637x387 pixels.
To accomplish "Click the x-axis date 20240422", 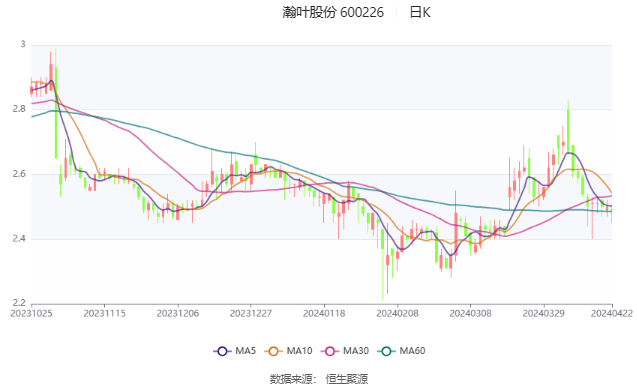I will point(612,313).
